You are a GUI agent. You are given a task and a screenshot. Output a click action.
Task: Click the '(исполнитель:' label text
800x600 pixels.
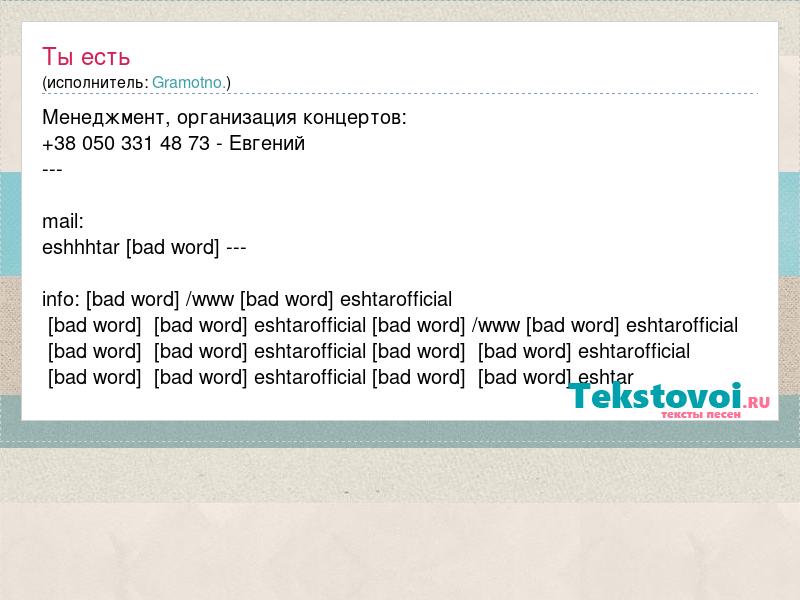click(x=95, y=83)
